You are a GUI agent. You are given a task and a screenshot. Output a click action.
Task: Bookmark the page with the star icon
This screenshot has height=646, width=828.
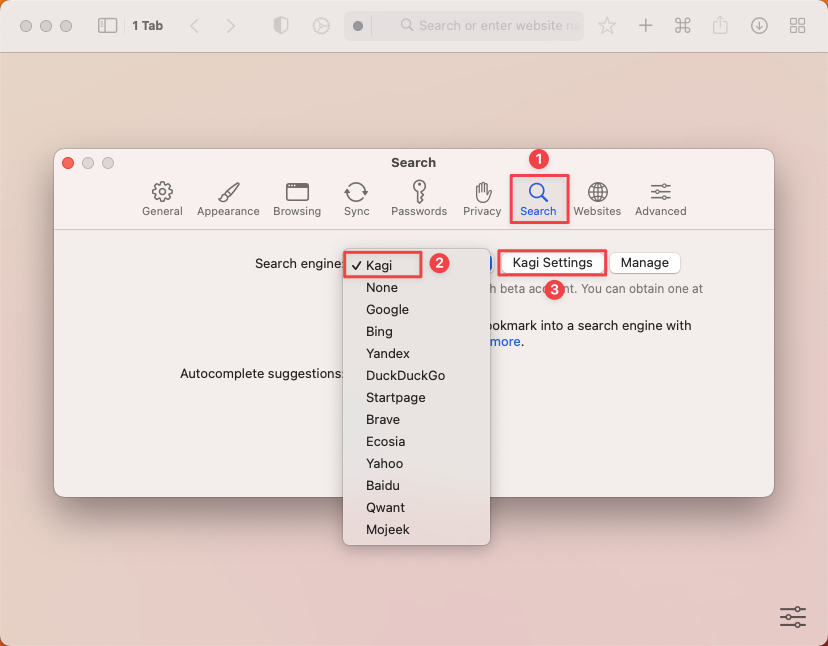pyautogui.click(x=607, y=26)
